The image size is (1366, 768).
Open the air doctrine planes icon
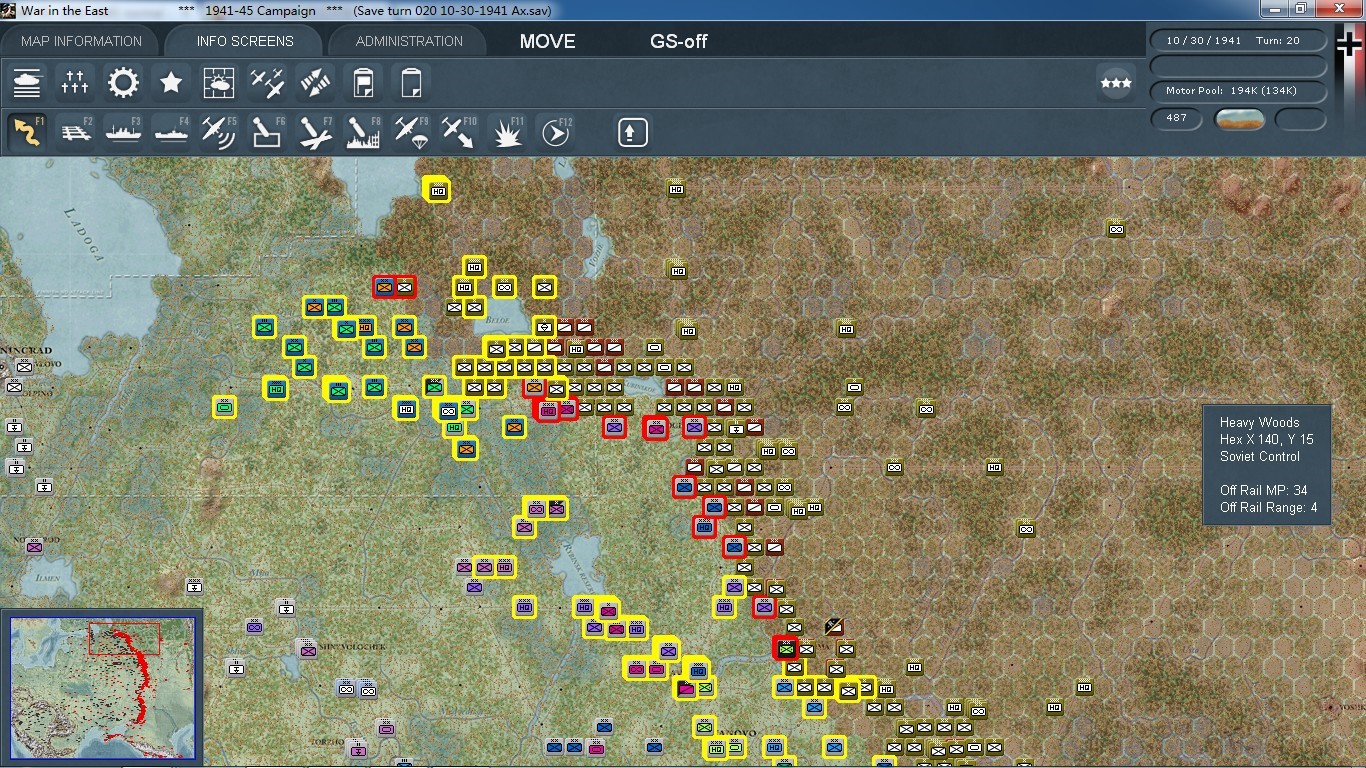pyautogui.click(x=267, y=82)
